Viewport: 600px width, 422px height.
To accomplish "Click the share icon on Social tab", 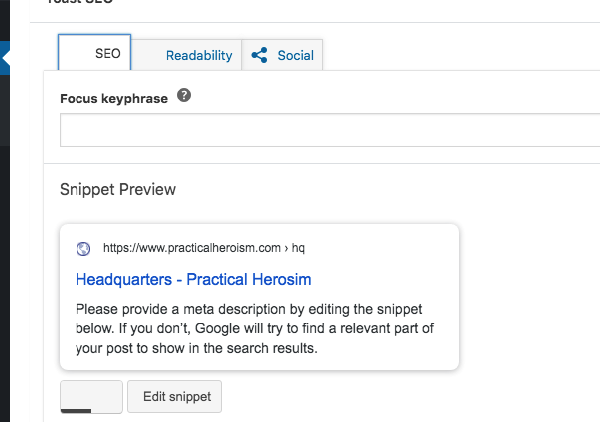I will point(260,55).
